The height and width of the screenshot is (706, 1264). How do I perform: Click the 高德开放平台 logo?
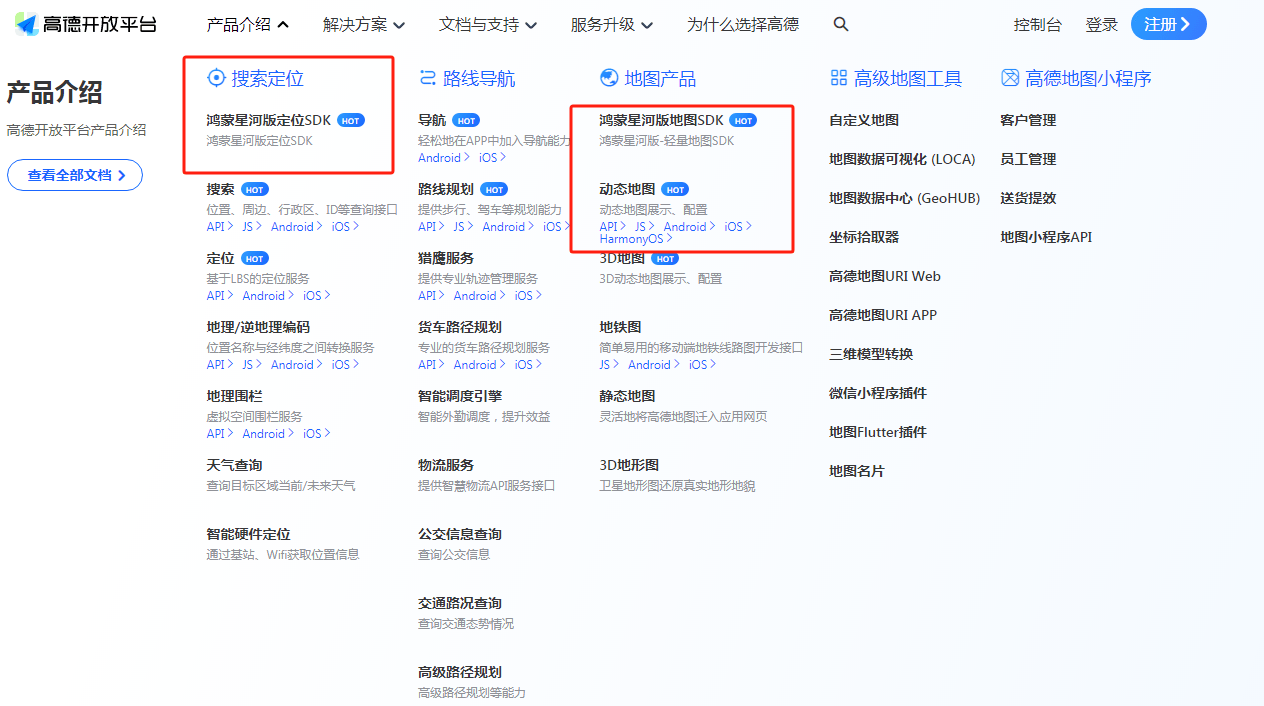coord(86,25)
